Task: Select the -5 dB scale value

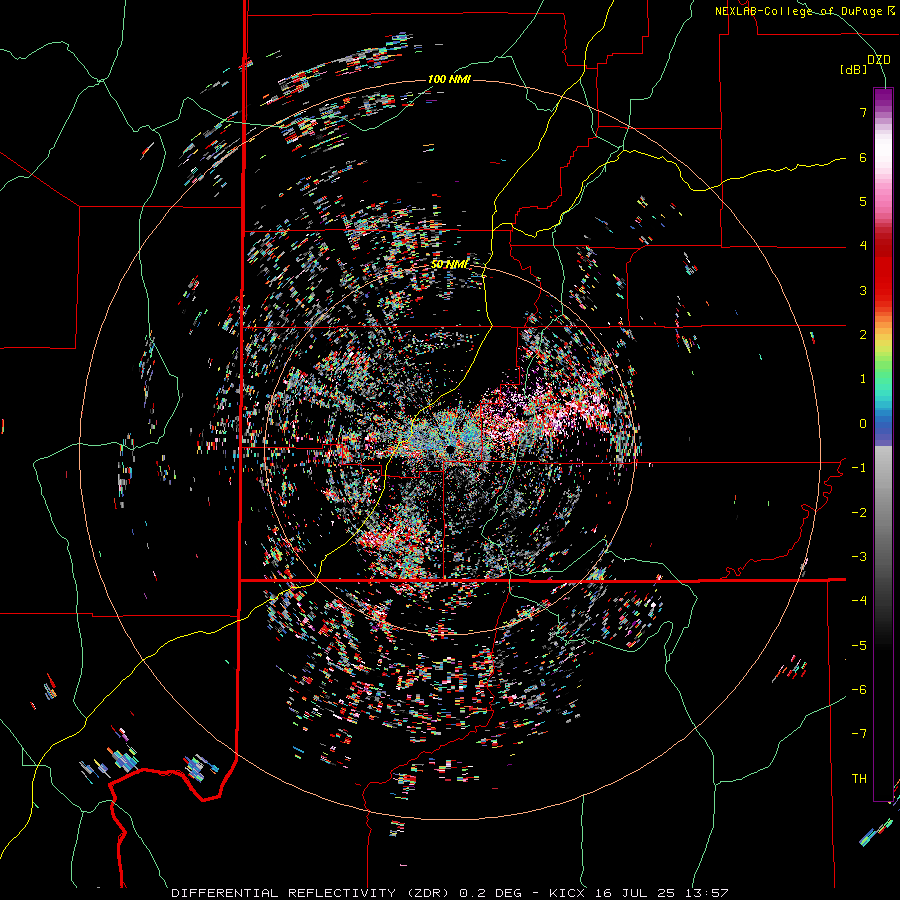Action: click(x=859, y=646)
